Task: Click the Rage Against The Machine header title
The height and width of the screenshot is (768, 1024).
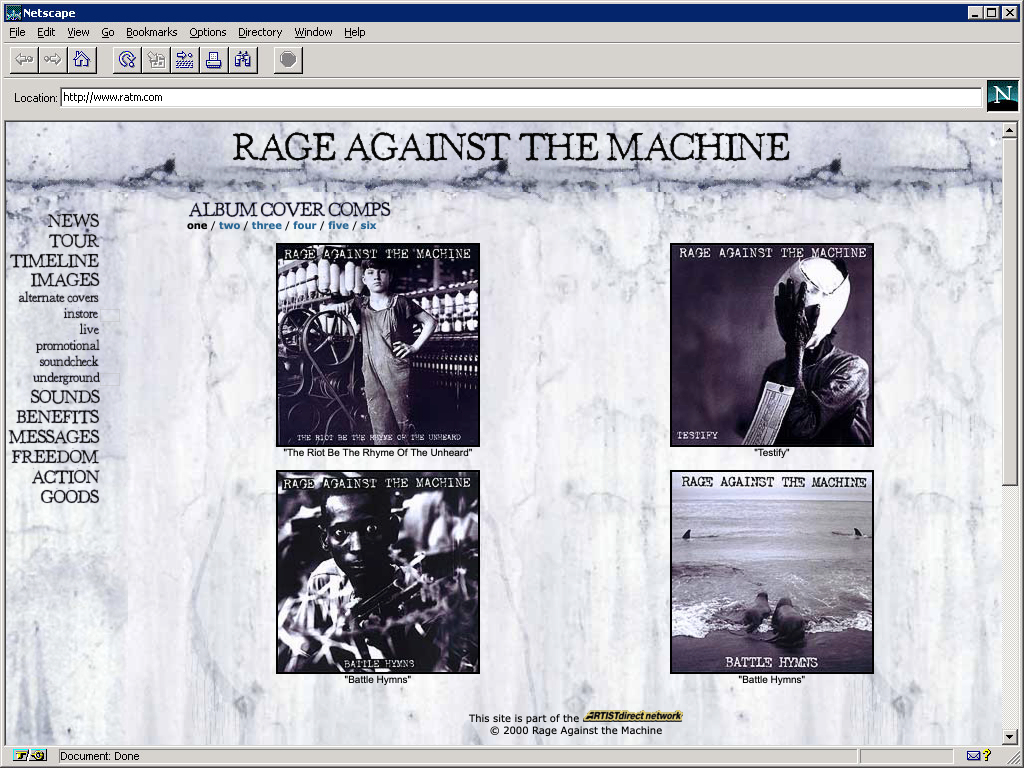Action: [x=511, y=147]
